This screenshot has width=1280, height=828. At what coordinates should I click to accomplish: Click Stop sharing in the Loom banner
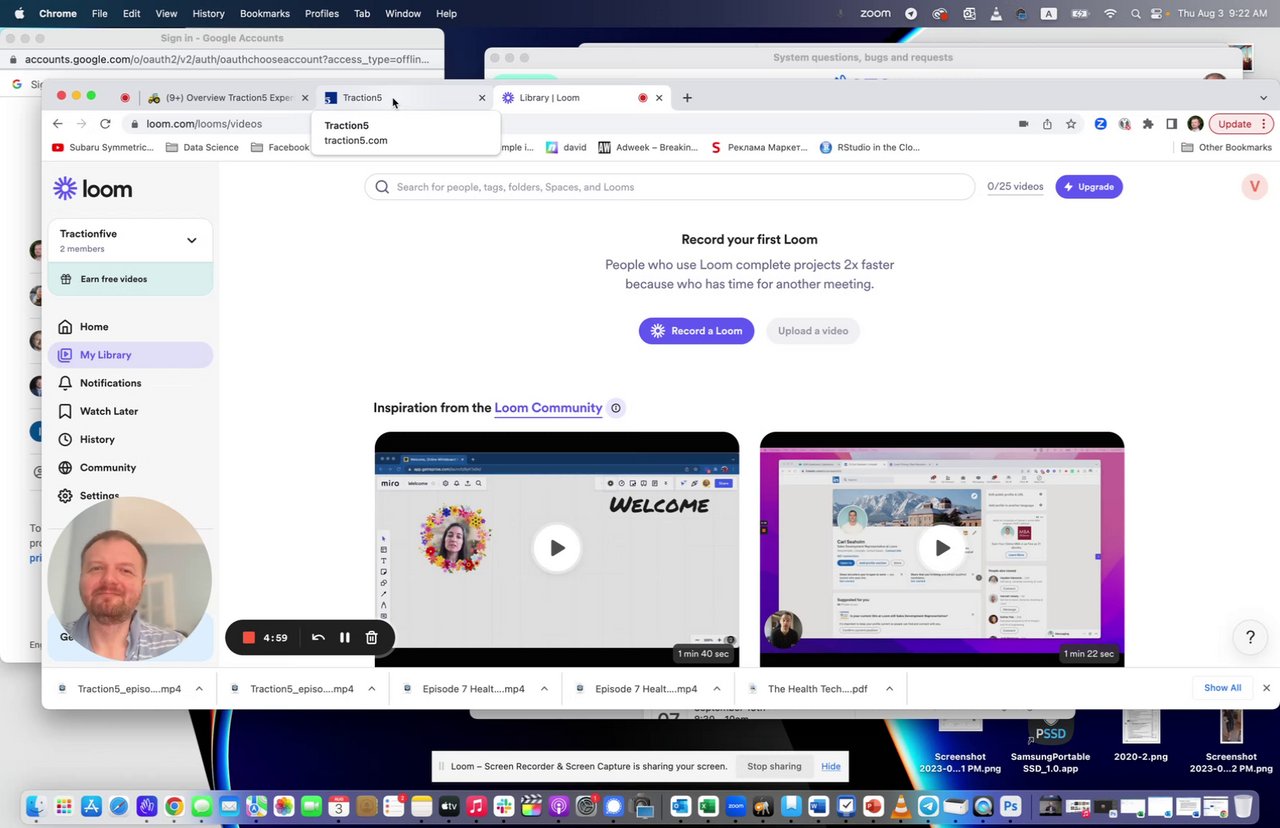(774, 766)
